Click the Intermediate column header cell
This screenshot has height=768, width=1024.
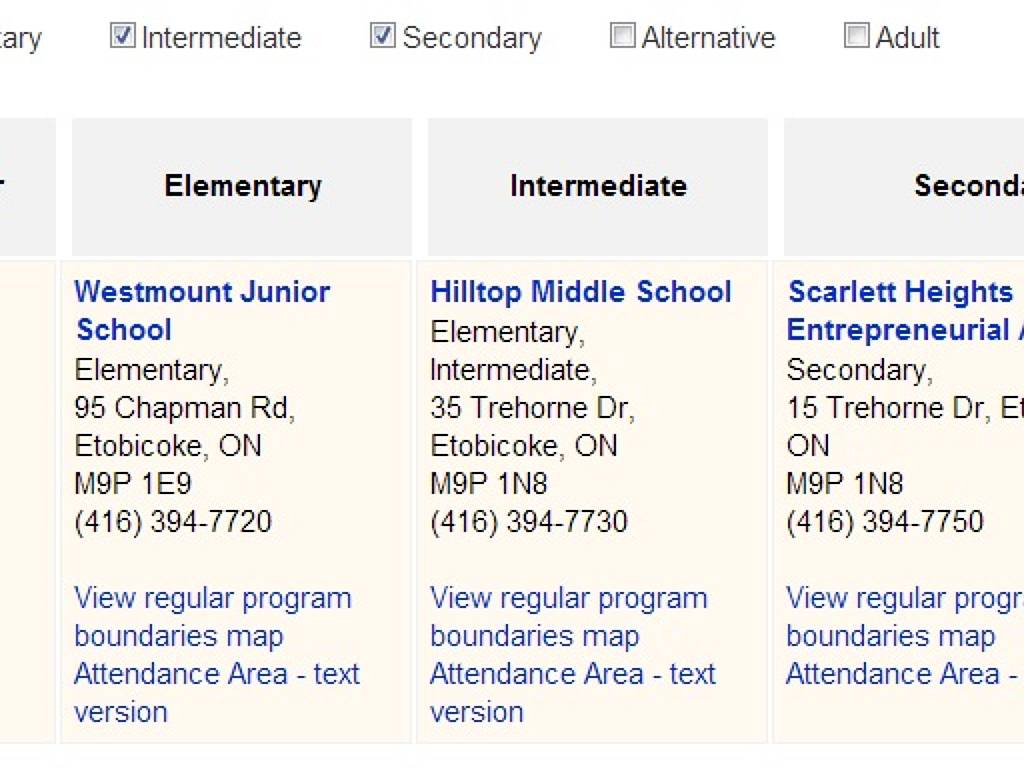(598, 186)
